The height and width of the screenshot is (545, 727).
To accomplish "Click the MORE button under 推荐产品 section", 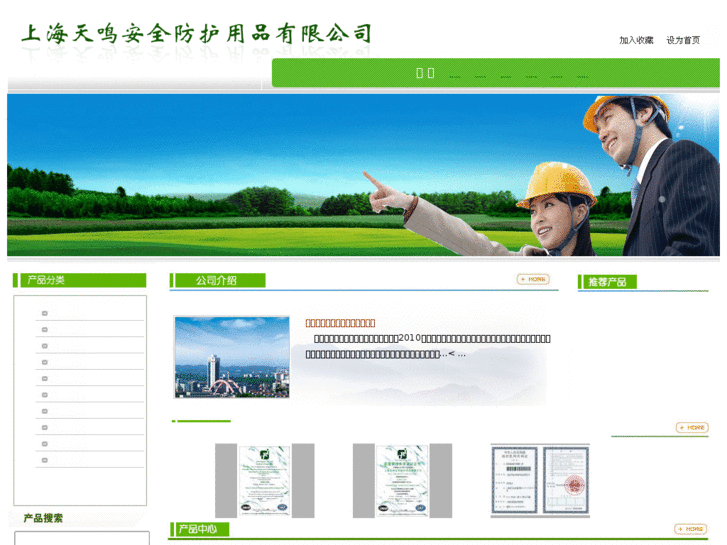I will 692,427.
